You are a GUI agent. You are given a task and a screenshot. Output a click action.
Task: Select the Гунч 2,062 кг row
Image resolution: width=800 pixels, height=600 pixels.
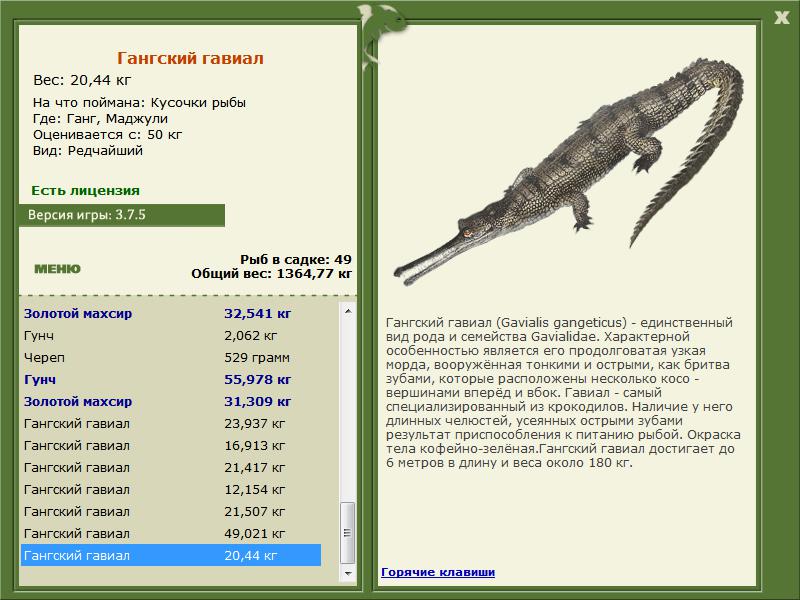pos(171,335)
